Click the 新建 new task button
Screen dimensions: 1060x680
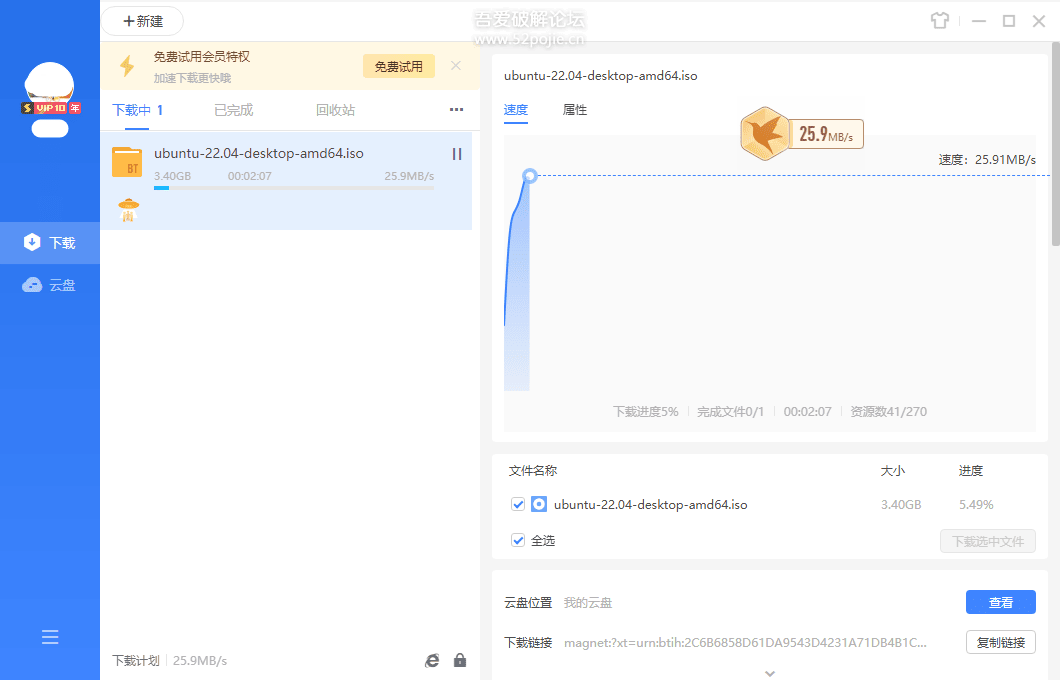(x=143, y=22)
